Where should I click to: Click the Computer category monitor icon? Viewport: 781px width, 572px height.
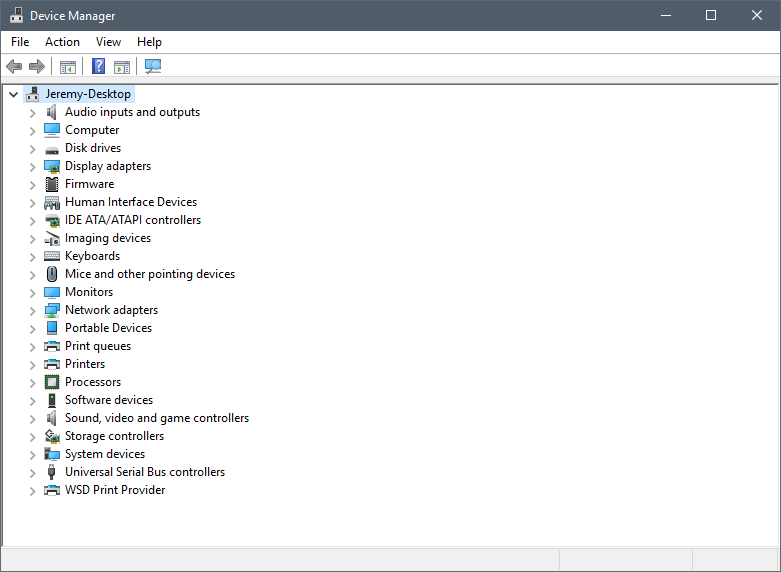coord(52,130)
